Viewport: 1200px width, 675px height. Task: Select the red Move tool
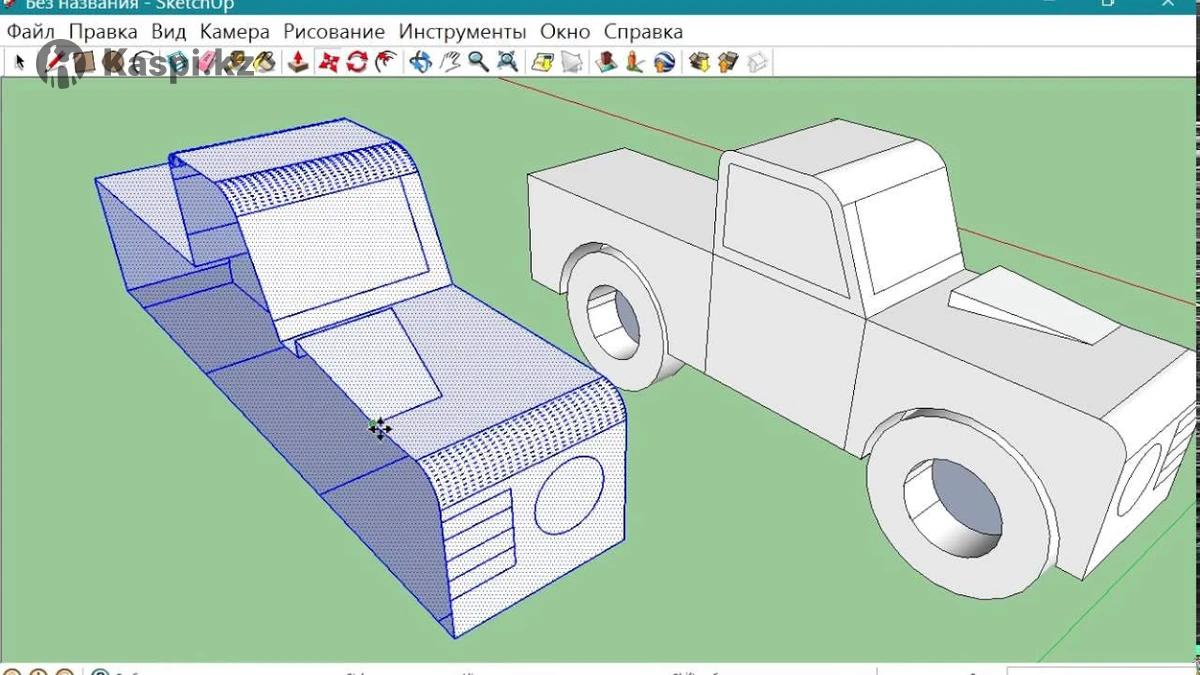pyautogui.click(x=328, y=62)
